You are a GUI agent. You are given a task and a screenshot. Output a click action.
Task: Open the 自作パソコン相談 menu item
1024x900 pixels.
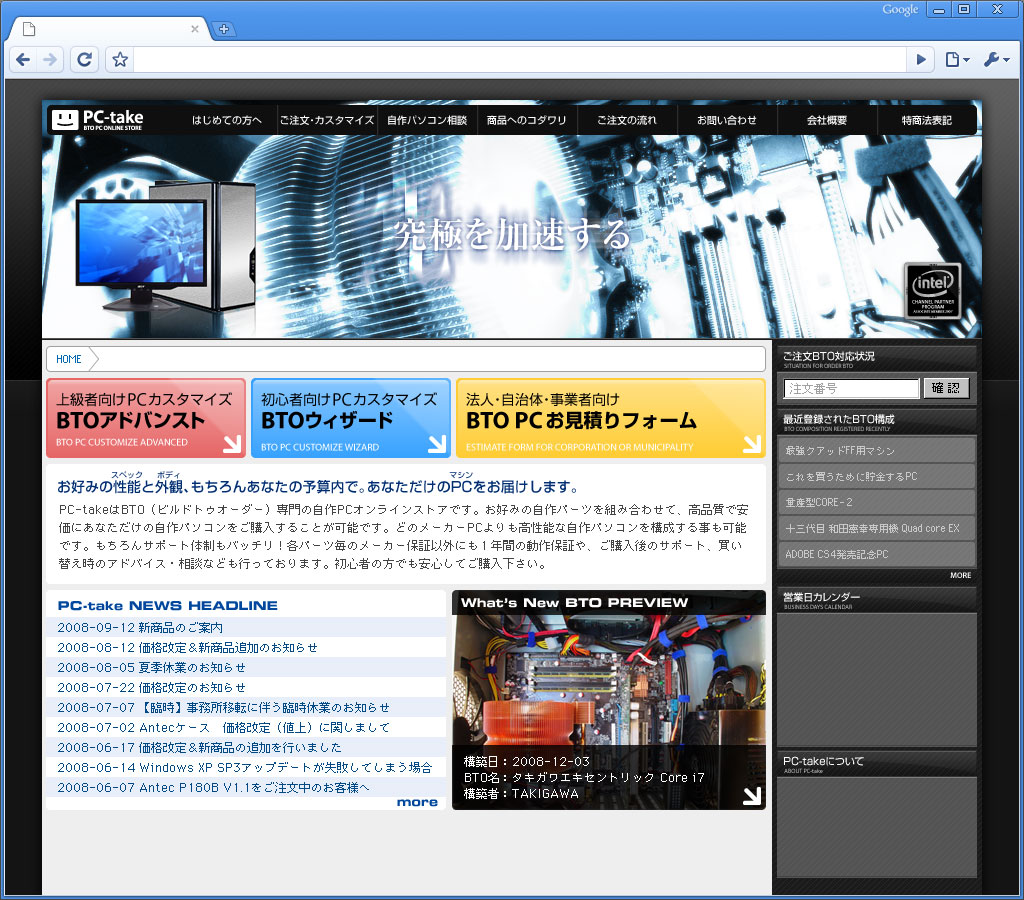point(426,120)
